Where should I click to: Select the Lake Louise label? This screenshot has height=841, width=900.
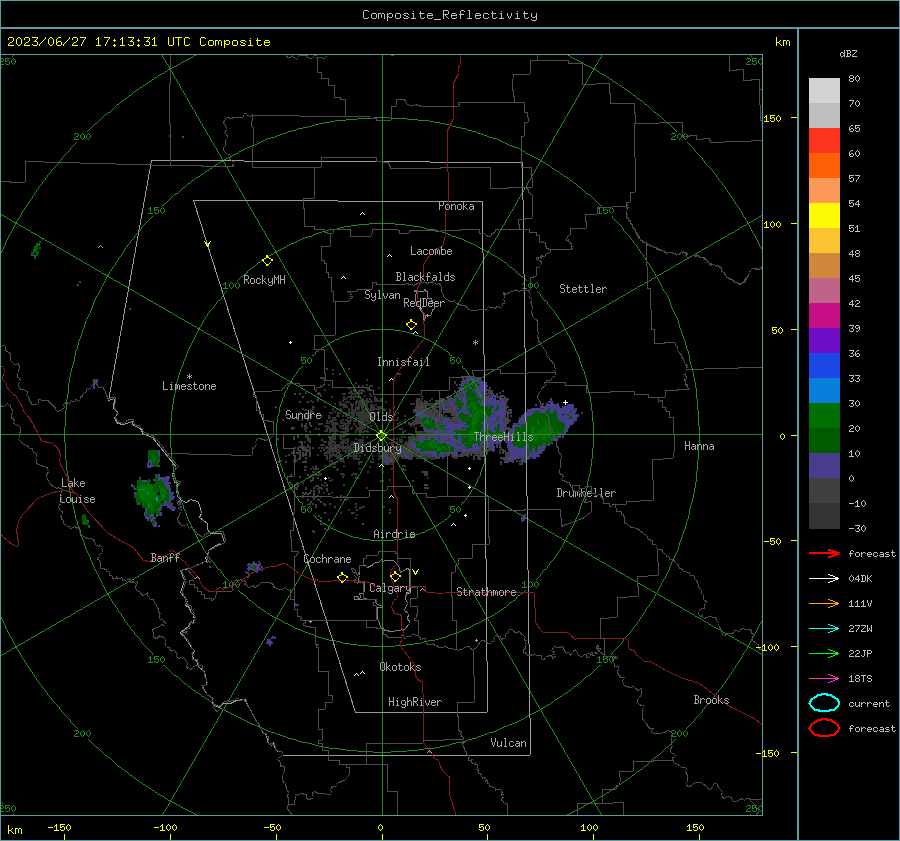(77, 491)
